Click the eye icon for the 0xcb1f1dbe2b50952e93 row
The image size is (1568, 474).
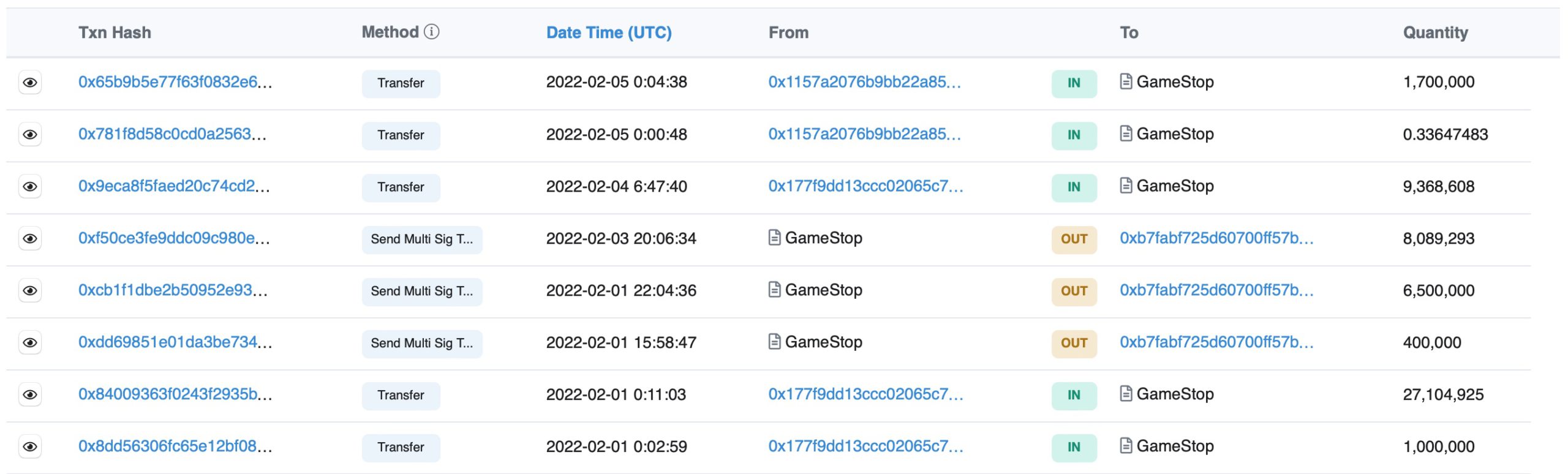(30, 291)
